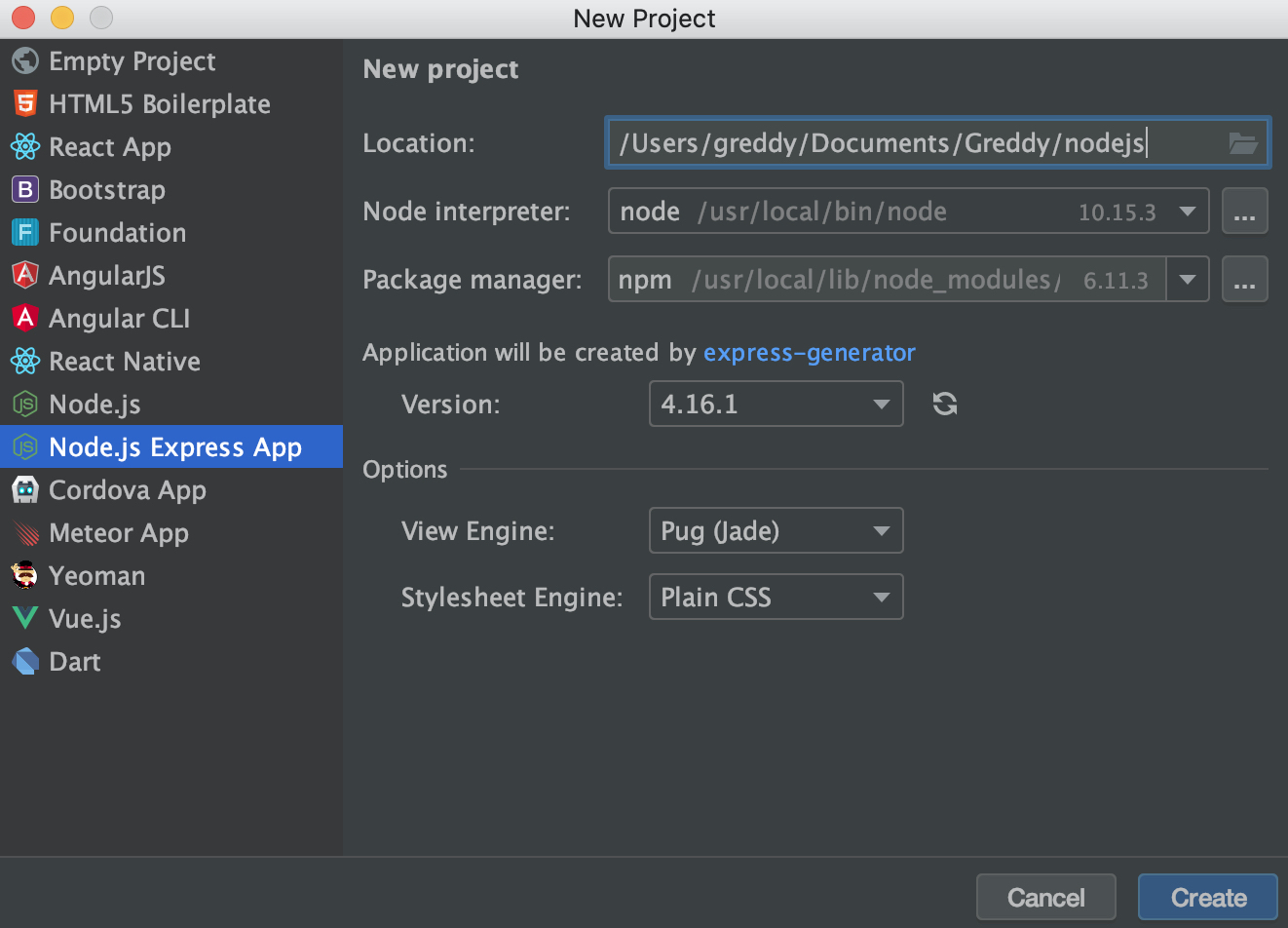1288x928 pixels.
Task: Select the Angular CLI red shield icon
Action: [x=25, y=318]
